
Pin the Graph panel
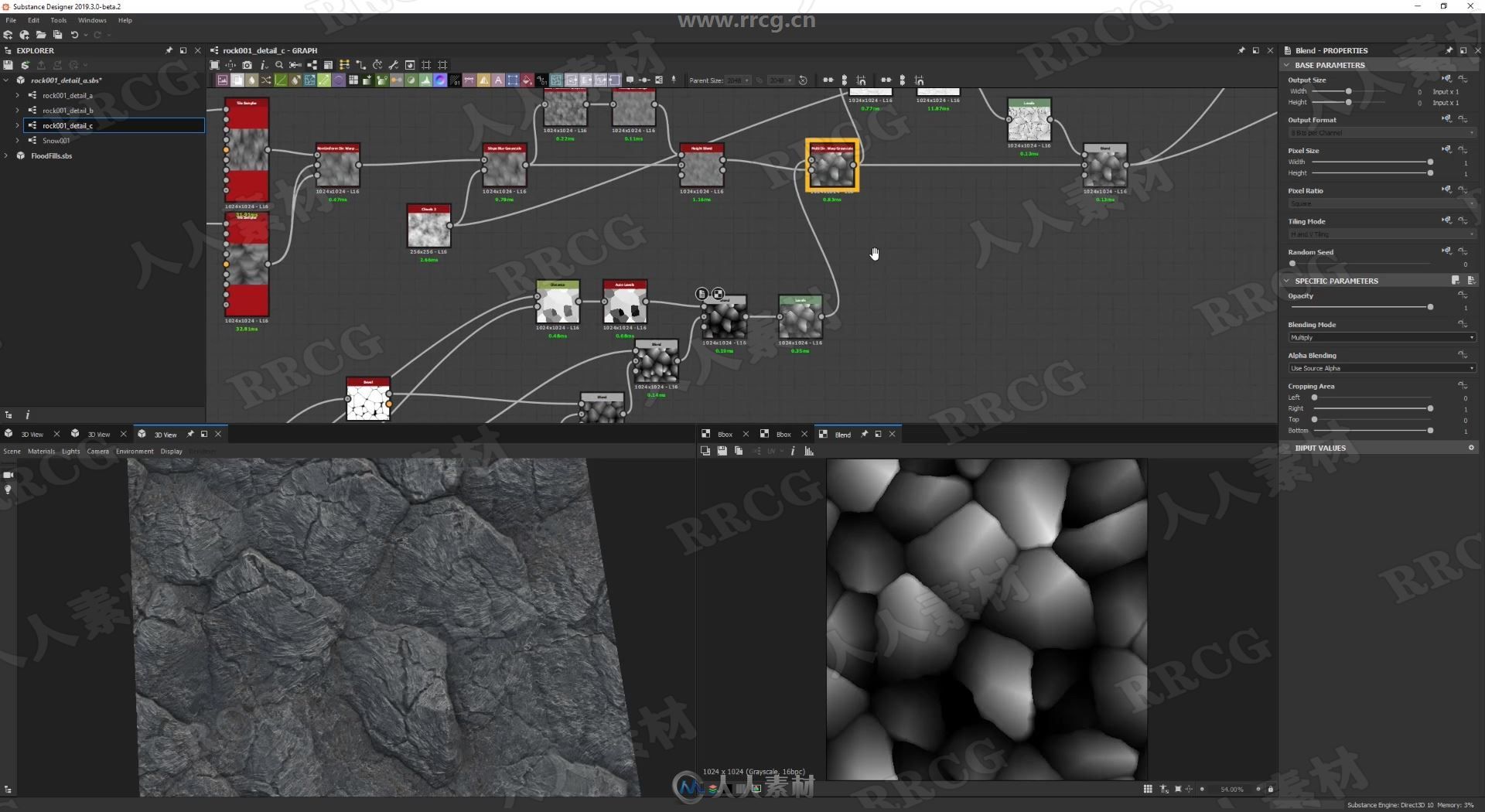click(x=1241, y=50)
